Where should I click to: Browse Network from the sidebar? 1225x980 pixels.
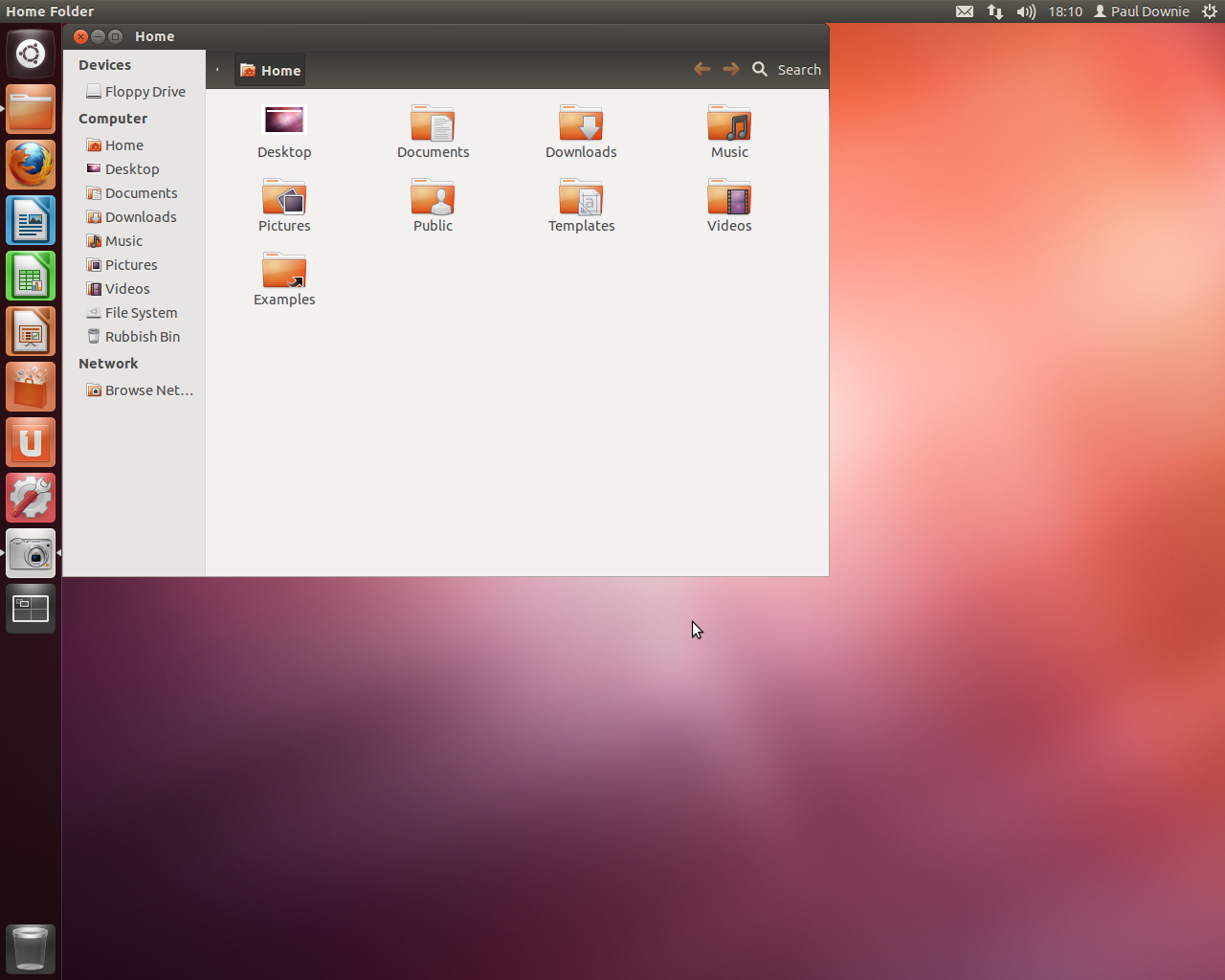[140, 390]
